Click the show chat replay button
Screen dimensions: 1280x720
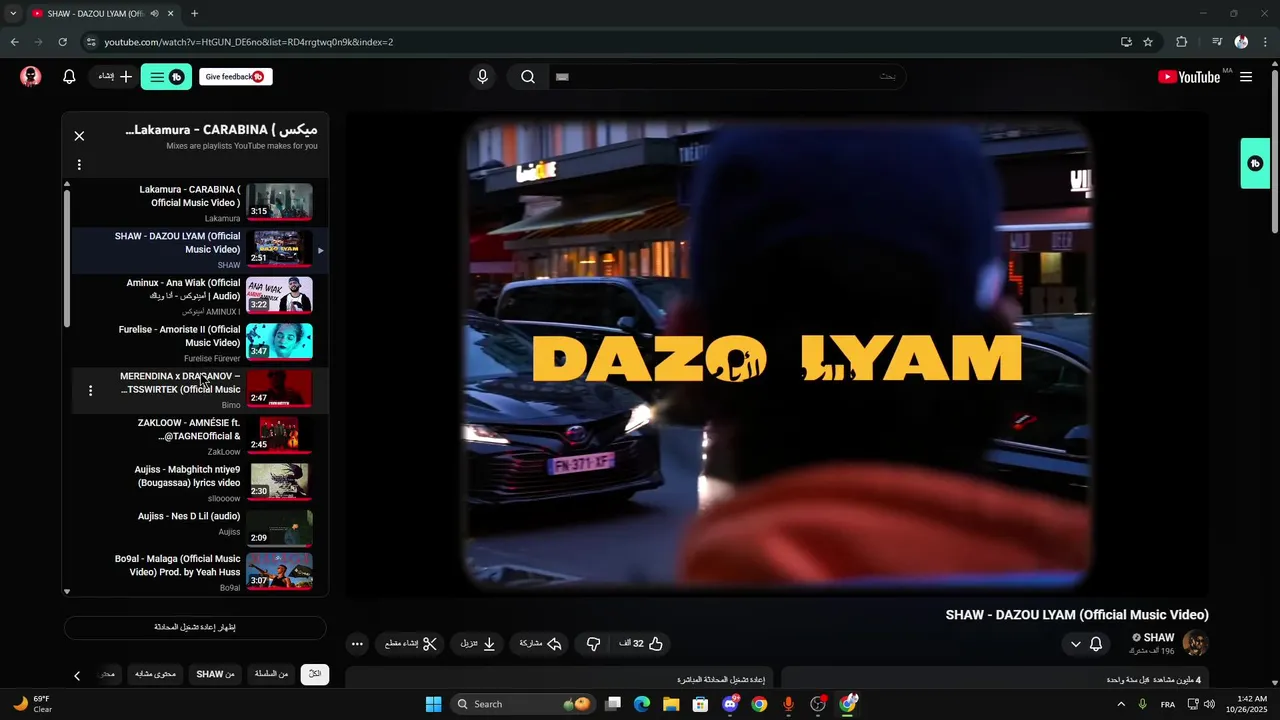point(195,627)
